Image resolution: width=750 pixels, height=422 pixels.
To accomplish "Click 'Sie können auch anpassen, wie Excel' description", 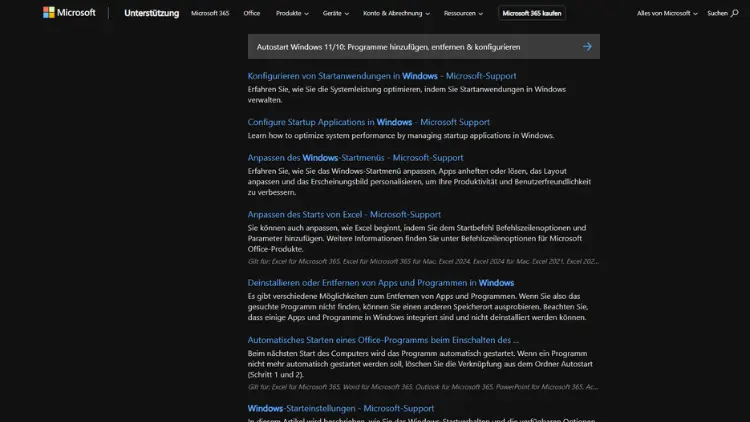I will click(x=417, y=238).
